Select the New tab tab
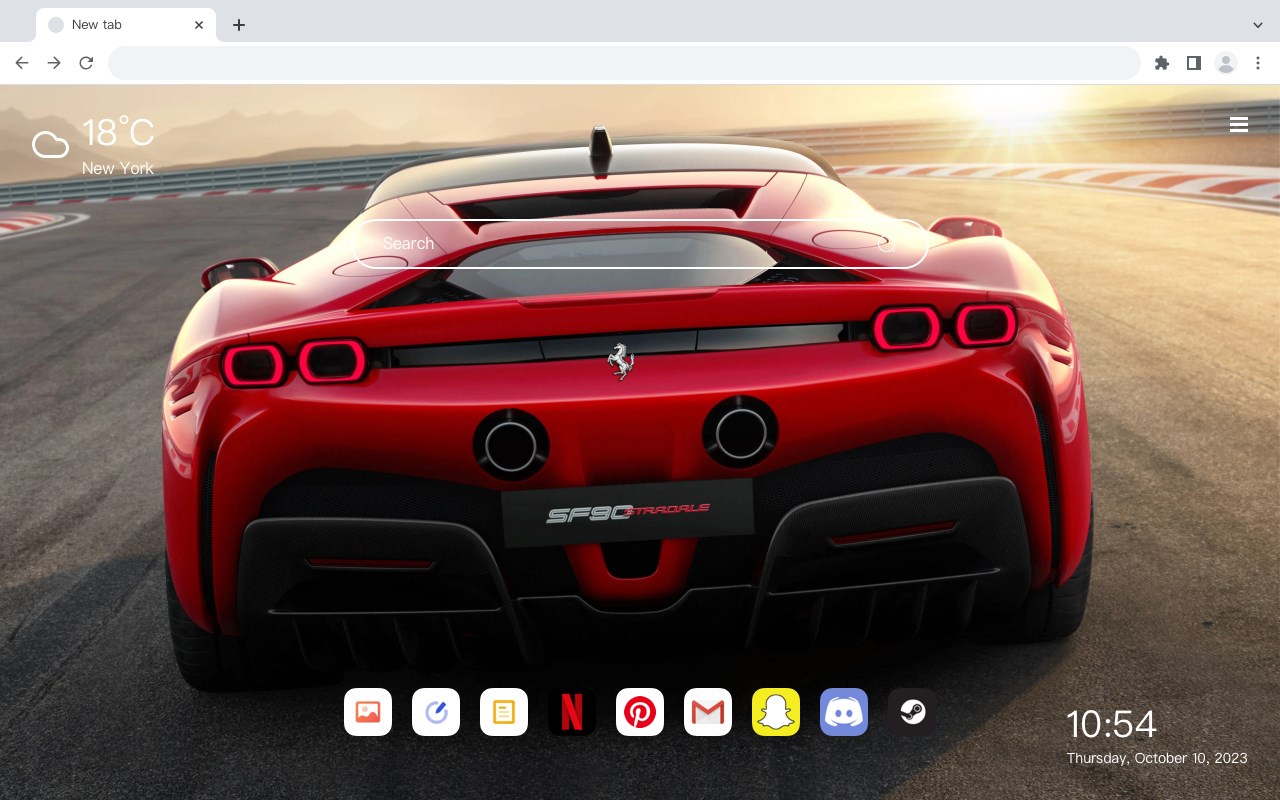The height and width of the screenshot is (800, 1280). point(126,25)
